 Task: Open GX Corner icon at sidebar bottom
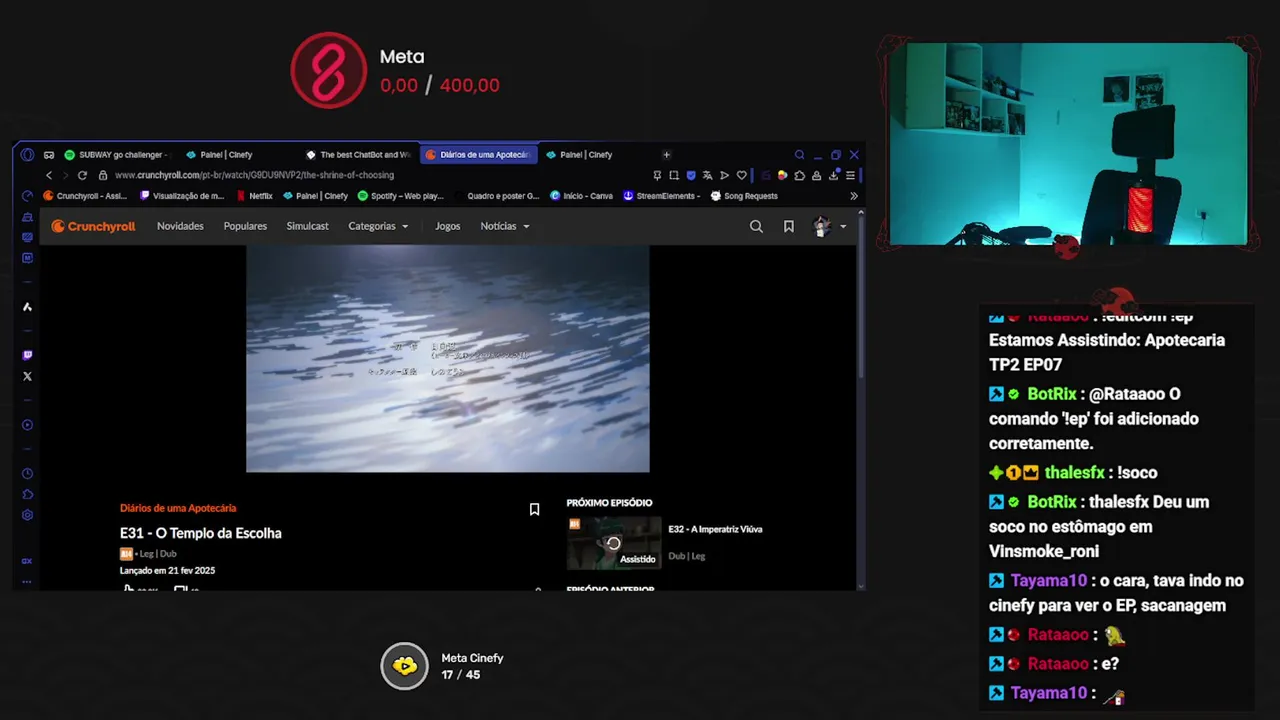(27, 561)
